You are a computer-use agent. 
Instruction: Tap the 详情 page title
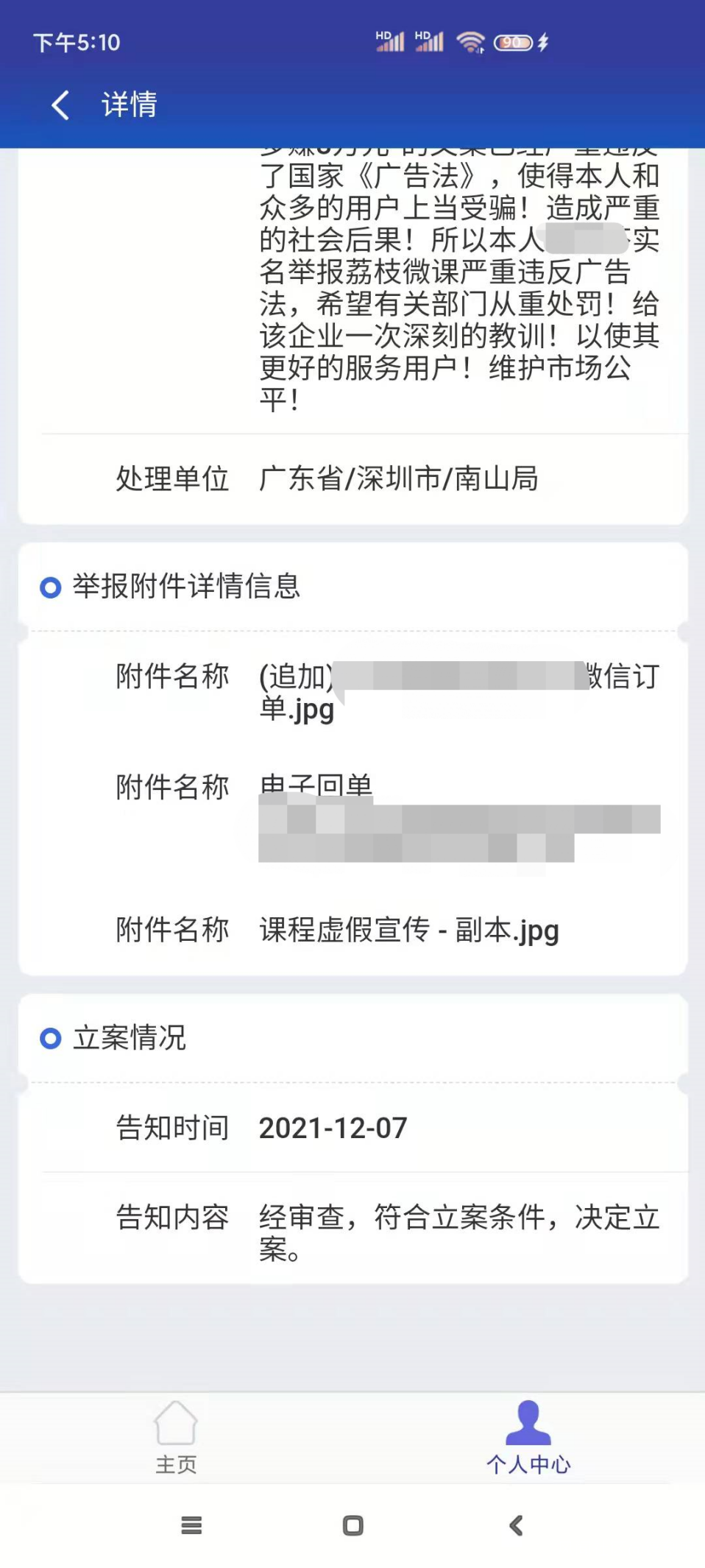pyautogui.click(x=130, y=105)
